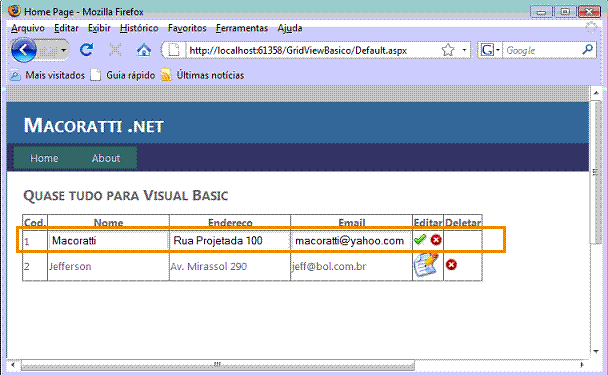Image resolution: width=608 pixels, height=375 pixels.
Task: Click the Home navigation tab
Action: click(x=44, y=158)
